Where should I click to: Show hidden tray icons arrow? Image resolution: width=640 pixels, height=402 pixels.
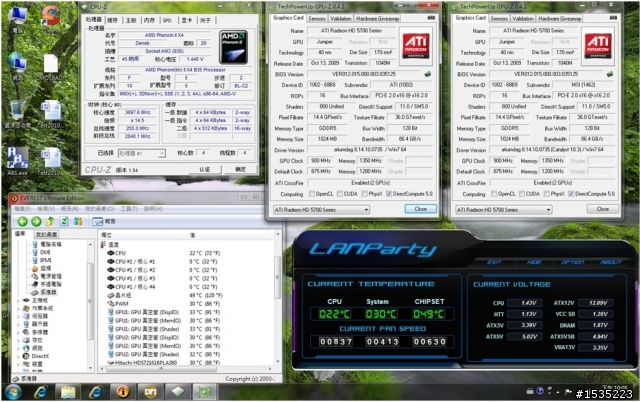[x=558, y=392]
